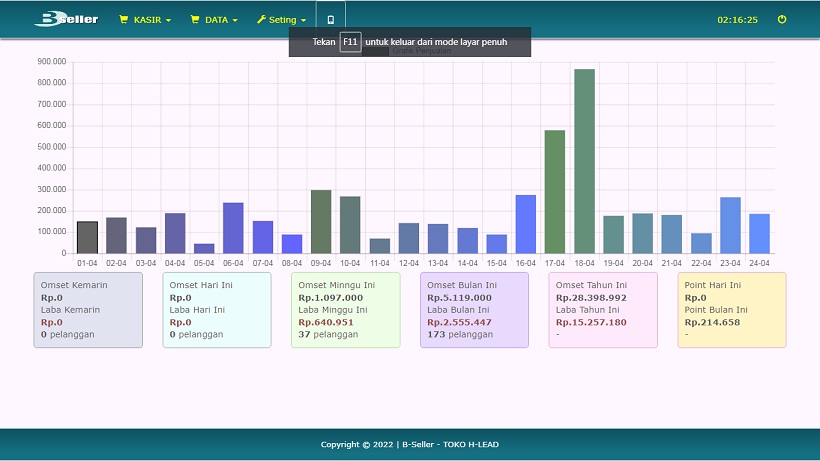This screenshot has height=461, width=820.
Task: Select the green 17-04 chart bar
Action: pos(555,191)
